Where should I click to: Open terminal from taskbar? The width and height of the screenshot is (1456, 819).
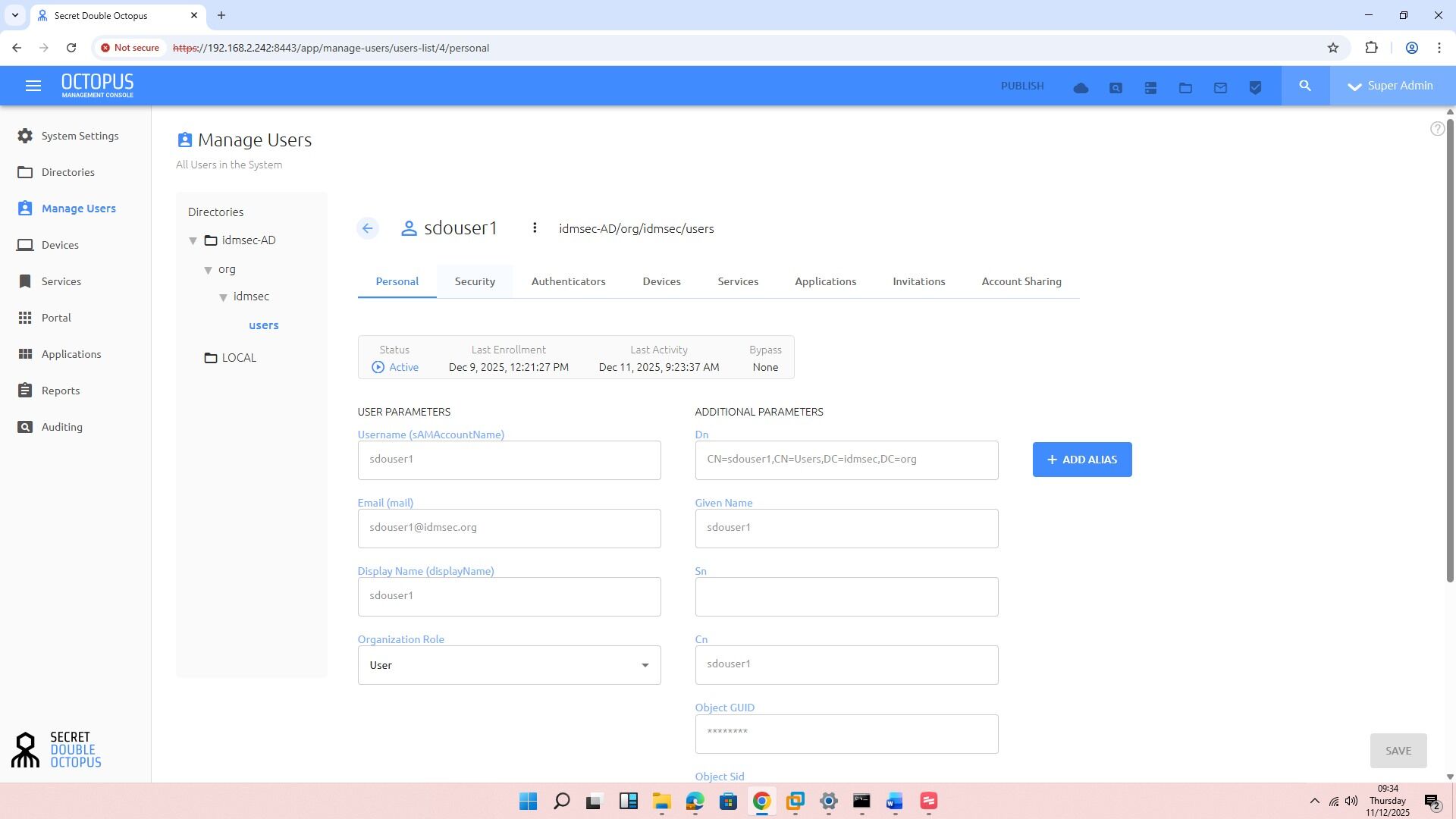pos(861,801)
